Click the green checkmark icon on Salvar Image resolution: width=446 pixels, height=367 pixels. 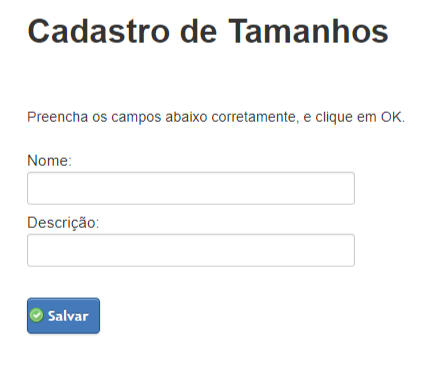36,315
